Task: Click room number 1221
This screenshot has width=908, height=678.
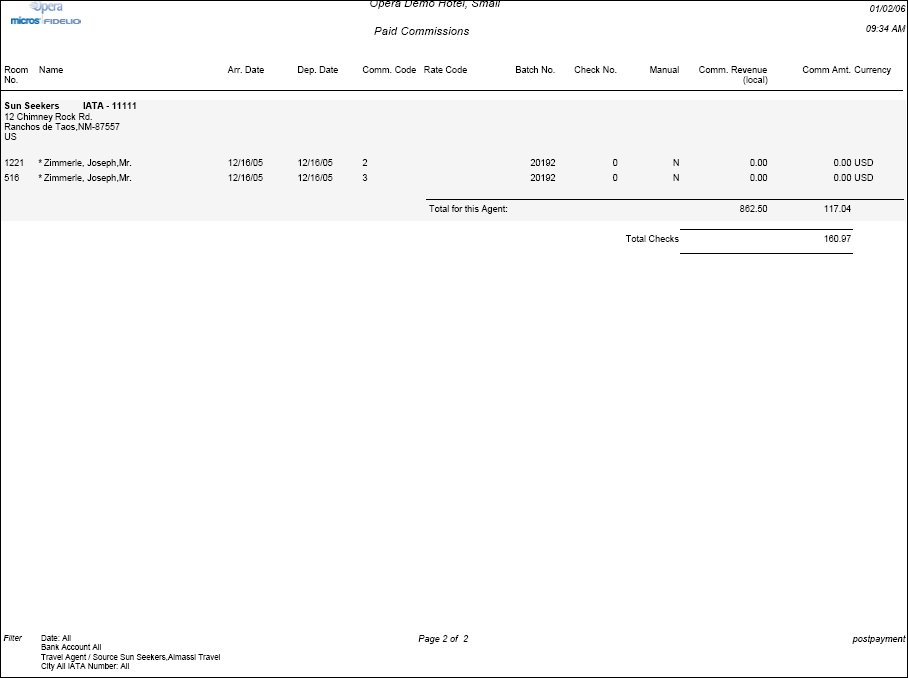Action: 14,163
